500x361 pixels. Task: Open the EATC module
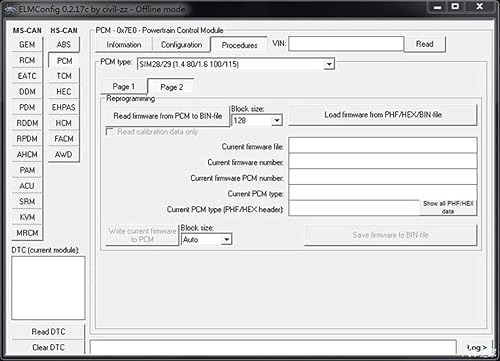(x=27, y=76)
